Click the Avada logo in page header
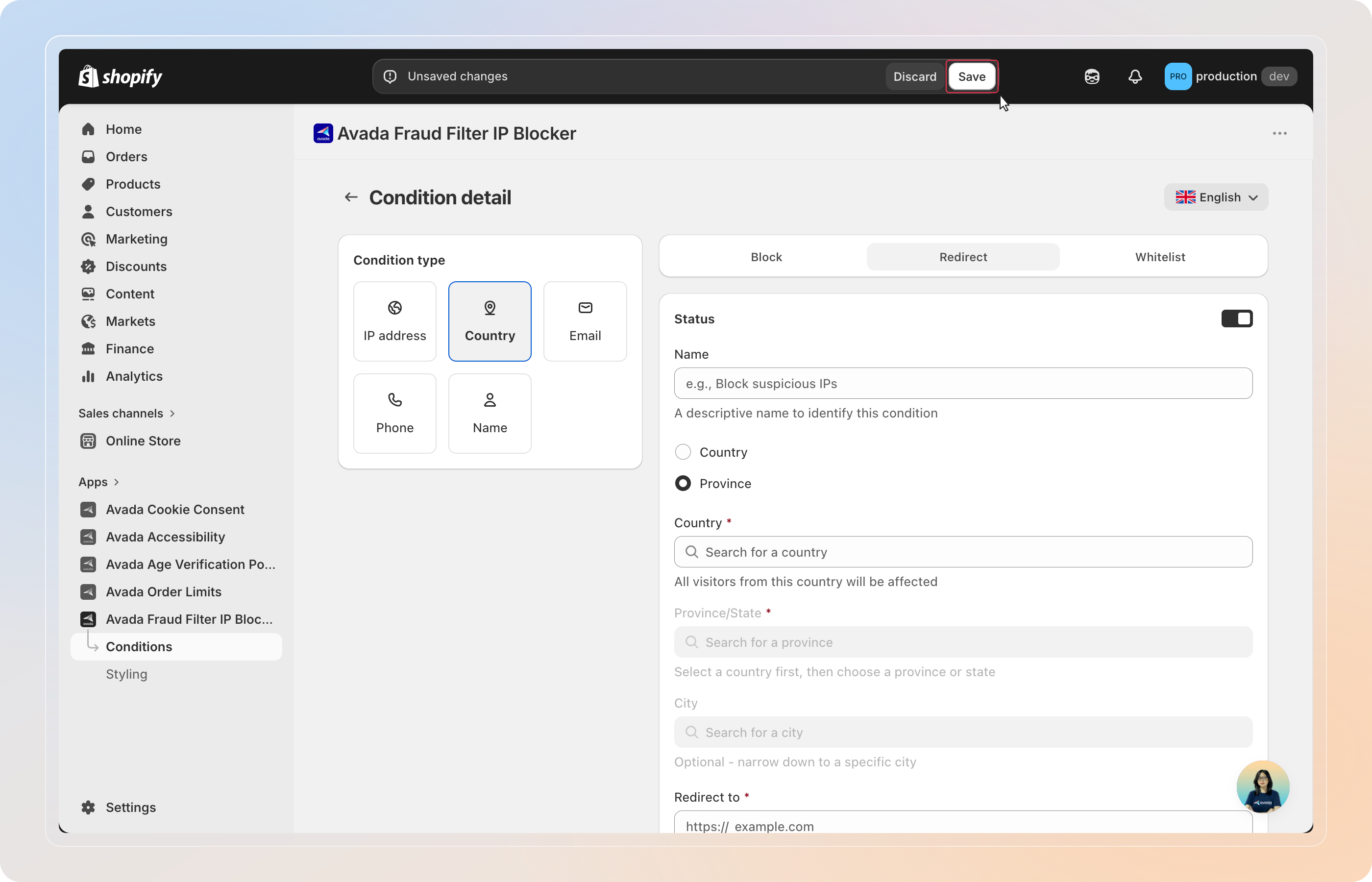1372x882 pixels. pos(323,133)
